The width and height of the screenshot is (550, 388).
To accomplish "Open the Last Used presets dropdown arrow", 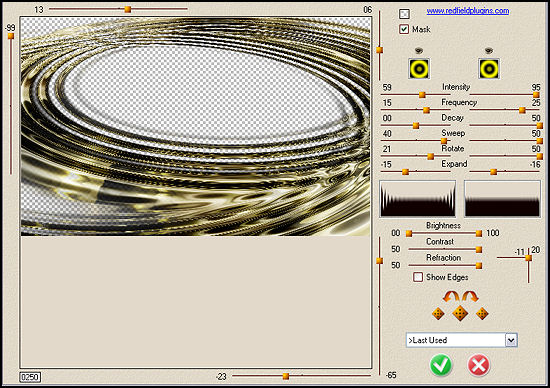I will (511, 340).
